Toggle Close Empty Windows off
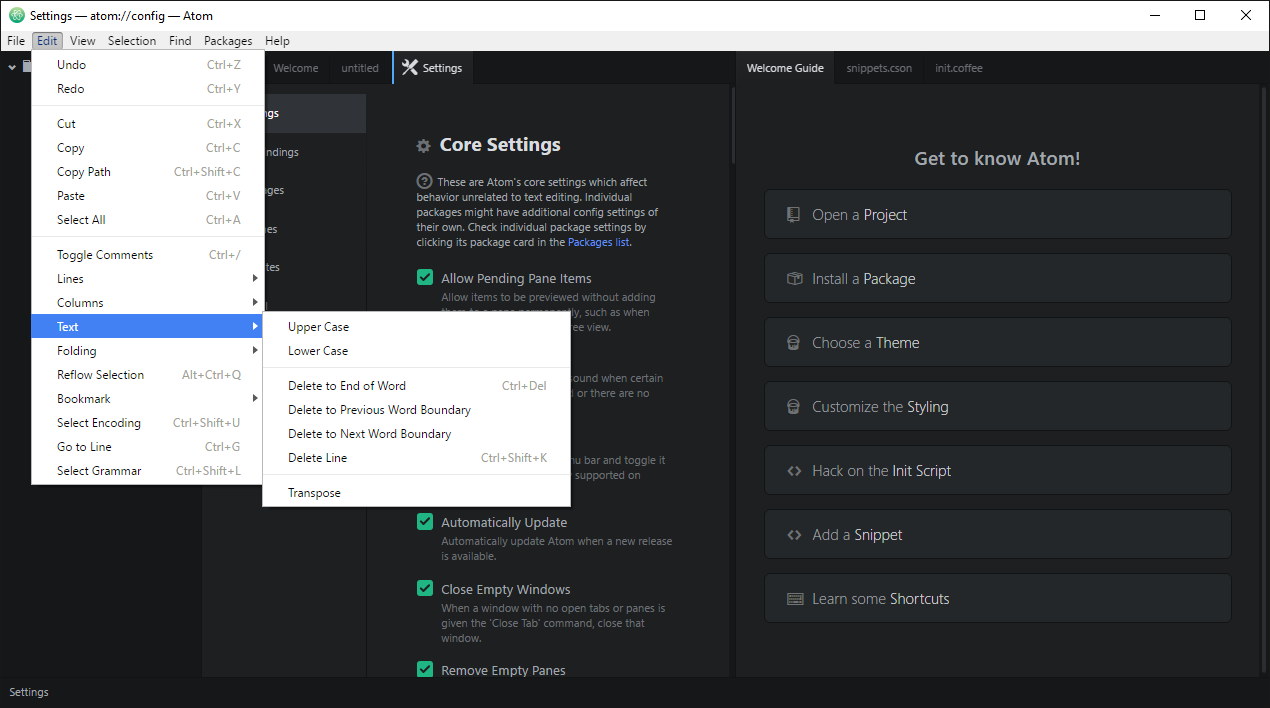The image size is (1270, 708). pyautogui.click(x=425, y=589)
